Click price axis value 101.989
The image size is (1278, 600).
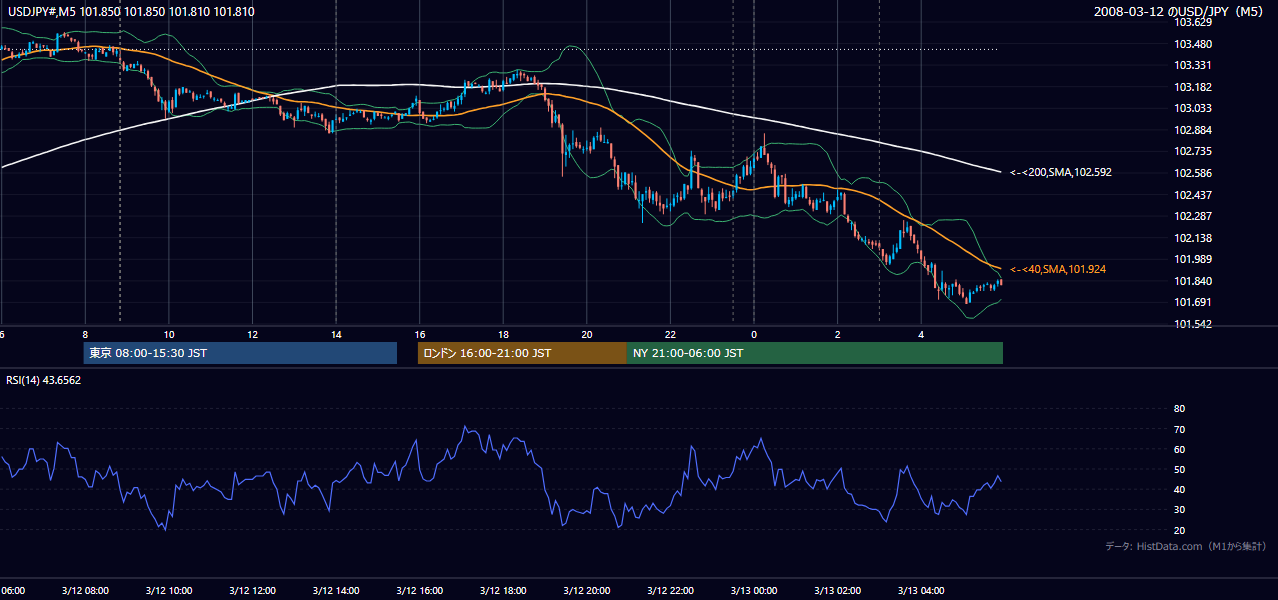(x=1192, y=259)
